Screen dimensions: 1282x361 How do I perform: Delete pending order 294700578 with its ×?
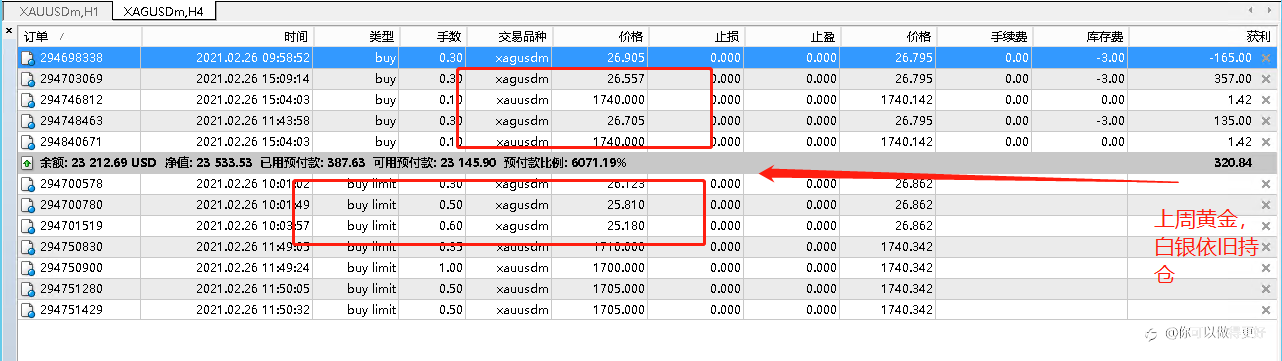click(x=1265, y=184)
